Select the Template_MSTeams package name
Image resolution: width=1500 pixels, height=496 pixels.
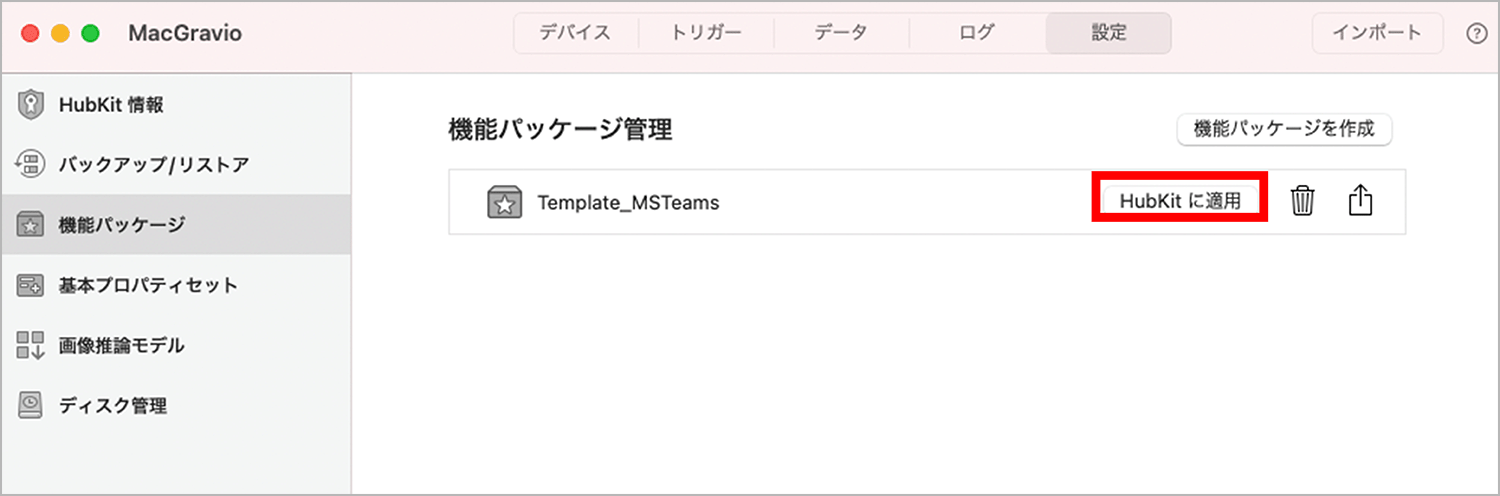628,203
